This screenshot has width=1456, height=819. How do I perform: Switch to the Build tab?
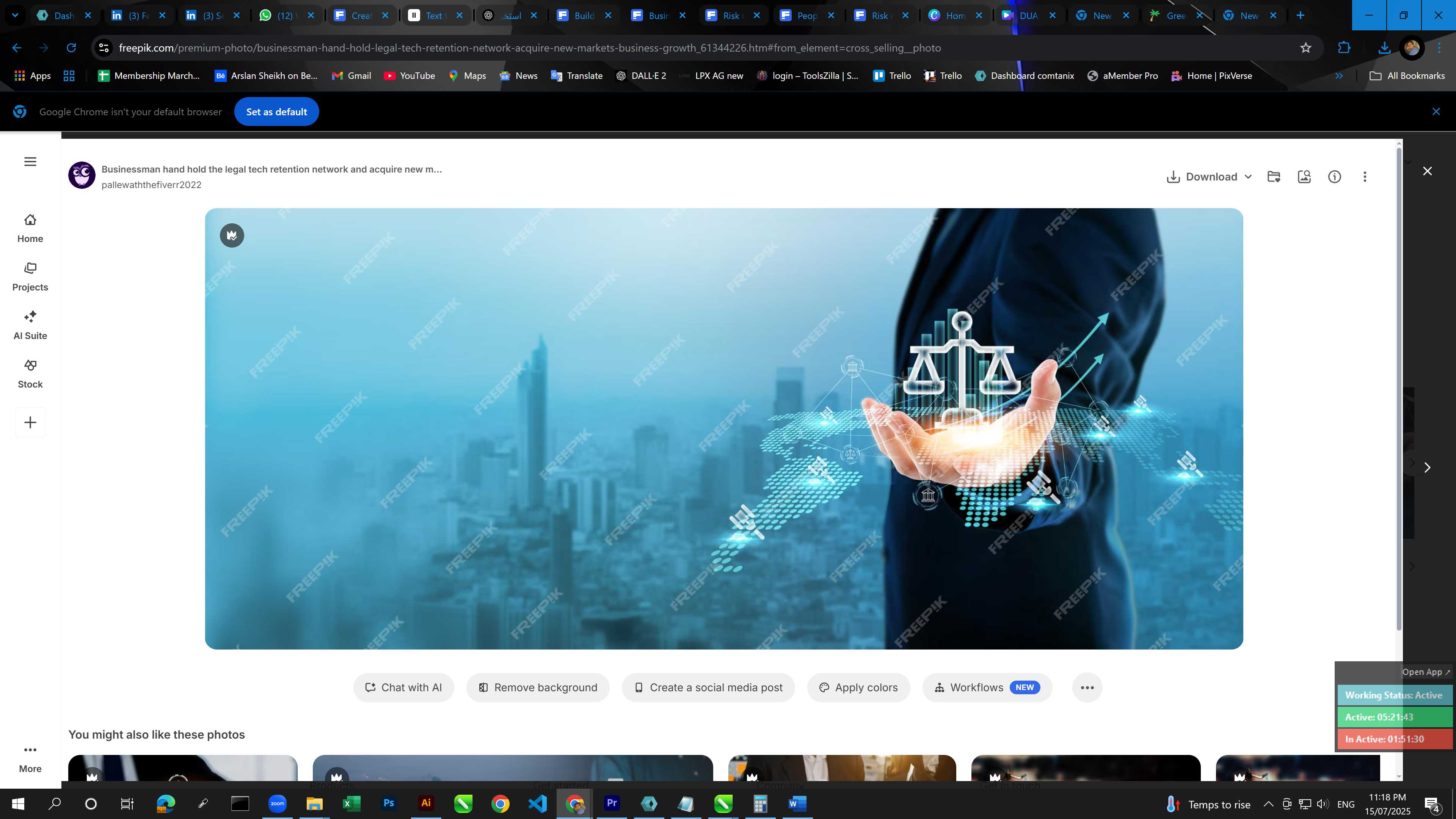(584, 15)
